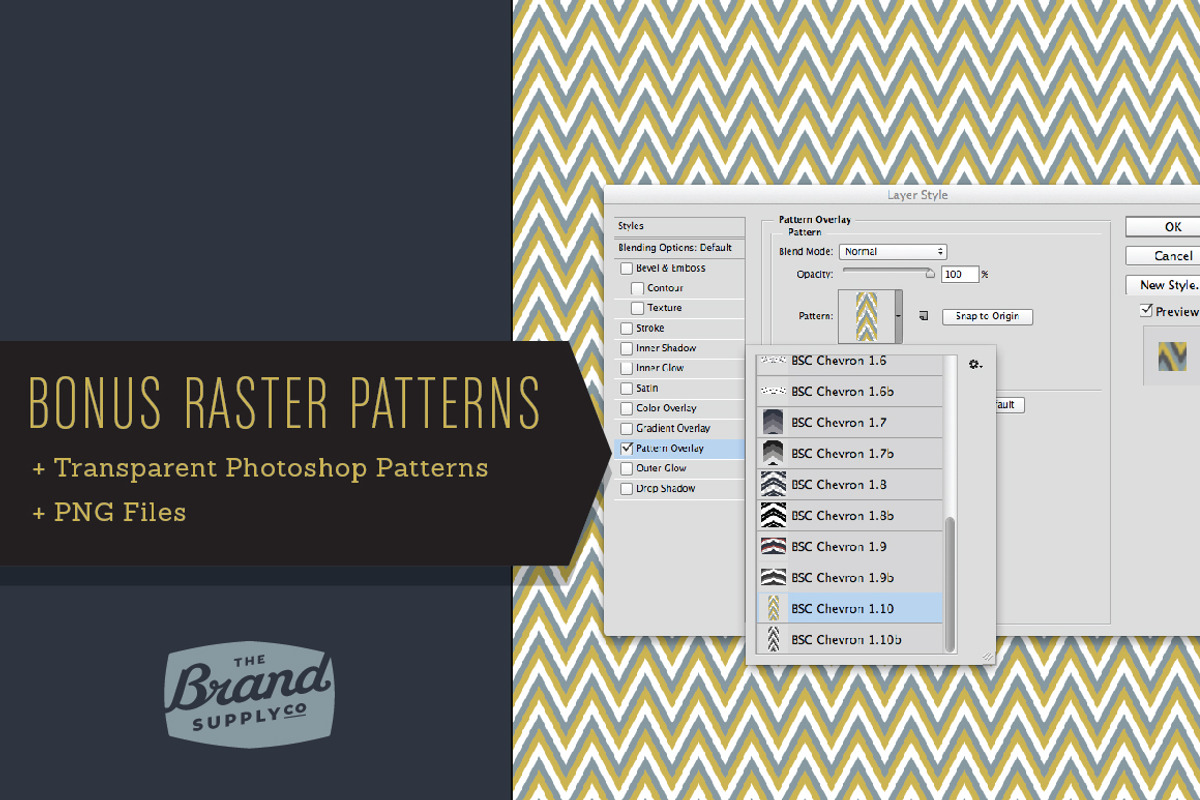The image size is (1200, 800).
Task: Select Styles in the left list
Action: 680,226
